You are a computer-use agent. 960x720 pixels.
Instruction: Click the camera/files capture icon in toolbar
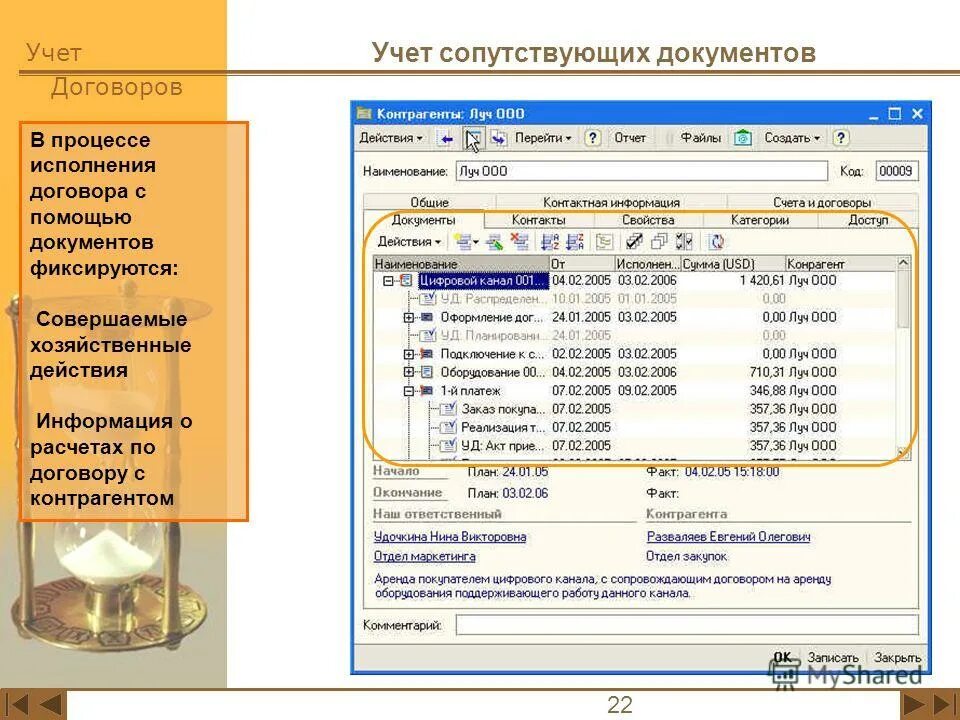740,138
